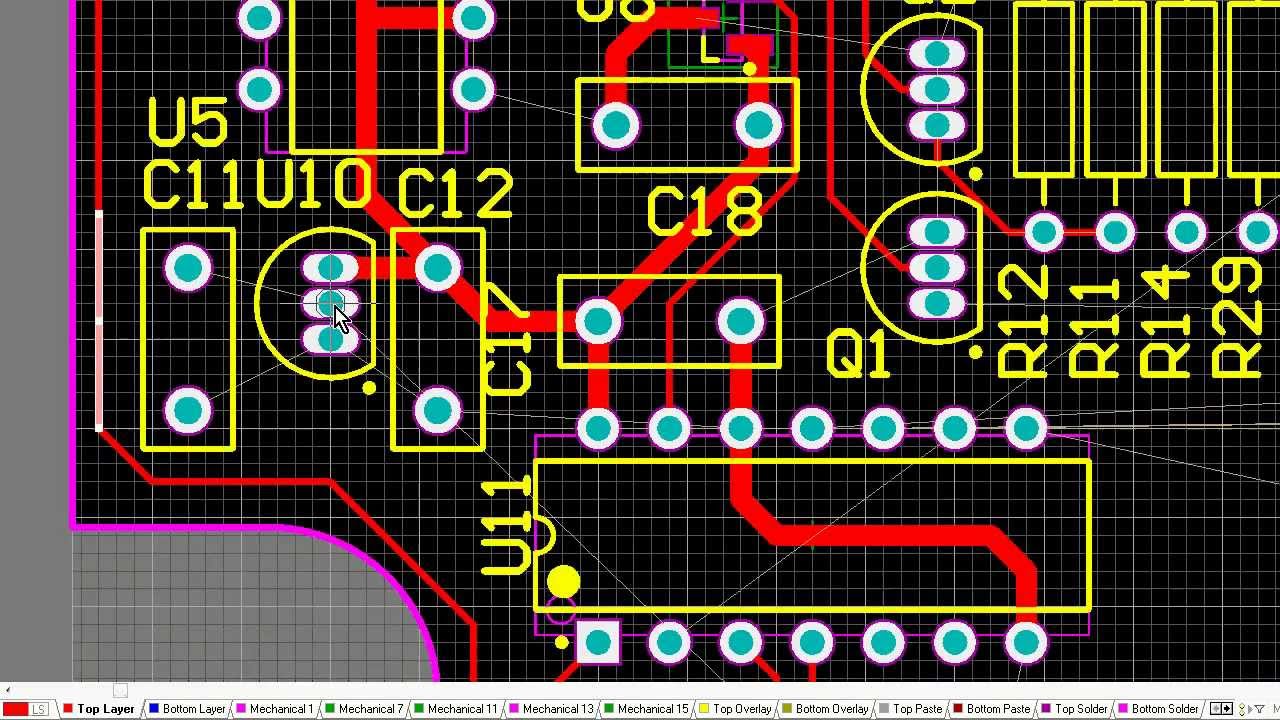Select the bottom-right pad of U11
1280x720 pixels.
pyautogui.click(x=1026, y=643)
